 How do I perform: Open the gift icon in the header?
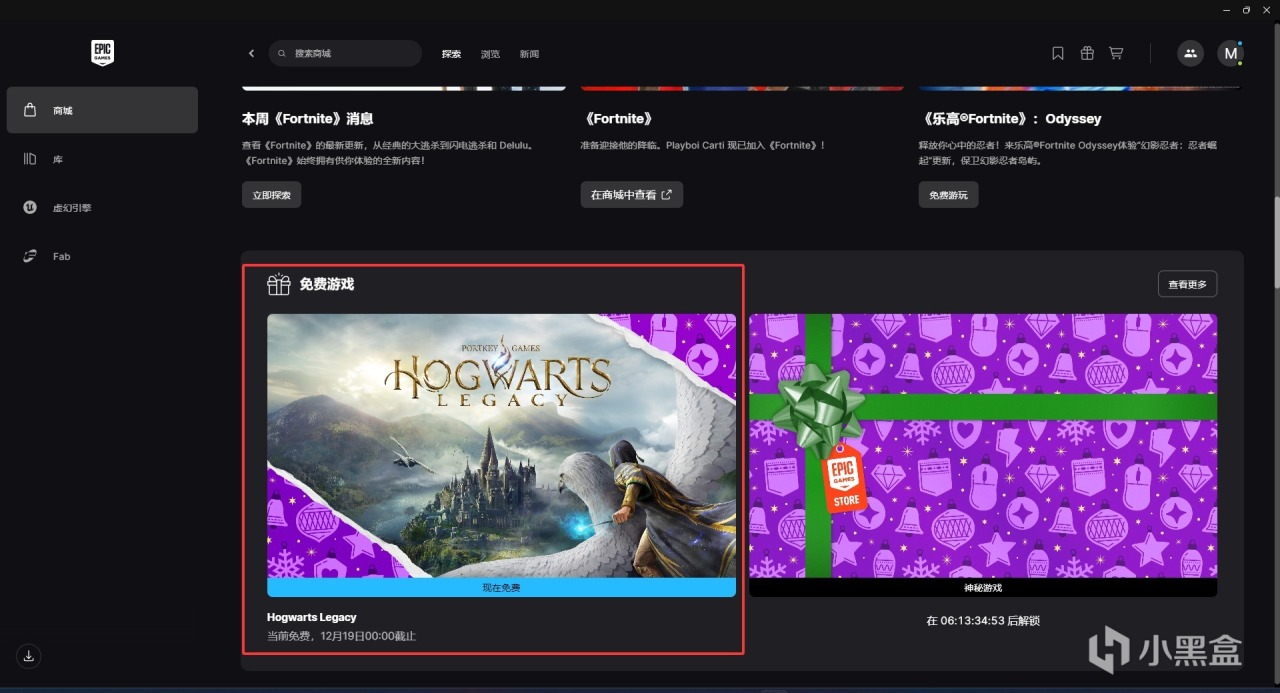click(x=1087, y=53)
